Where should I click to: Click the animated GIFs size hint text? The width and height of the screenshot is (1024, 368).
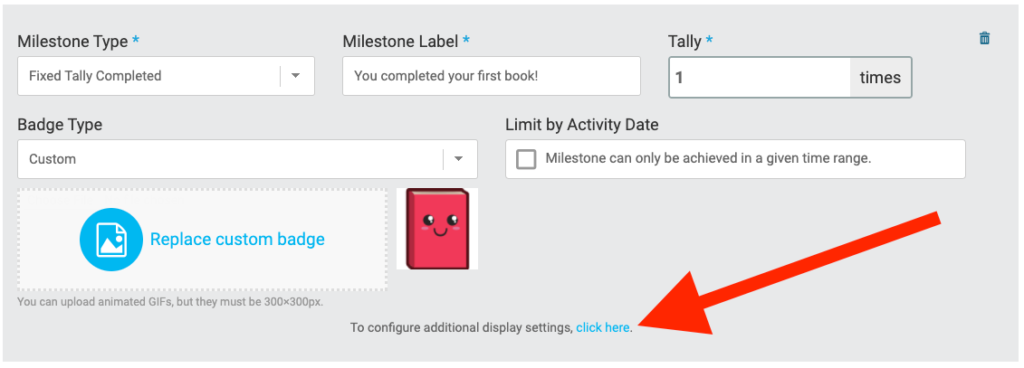pos(170,302)
